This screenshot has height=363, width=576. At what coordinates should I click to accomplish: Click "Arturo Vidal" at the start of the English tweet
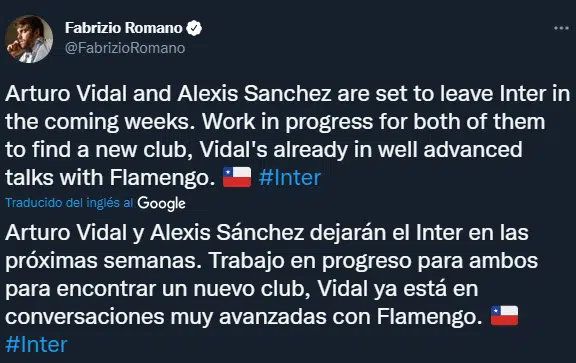[x=66, y=94]
